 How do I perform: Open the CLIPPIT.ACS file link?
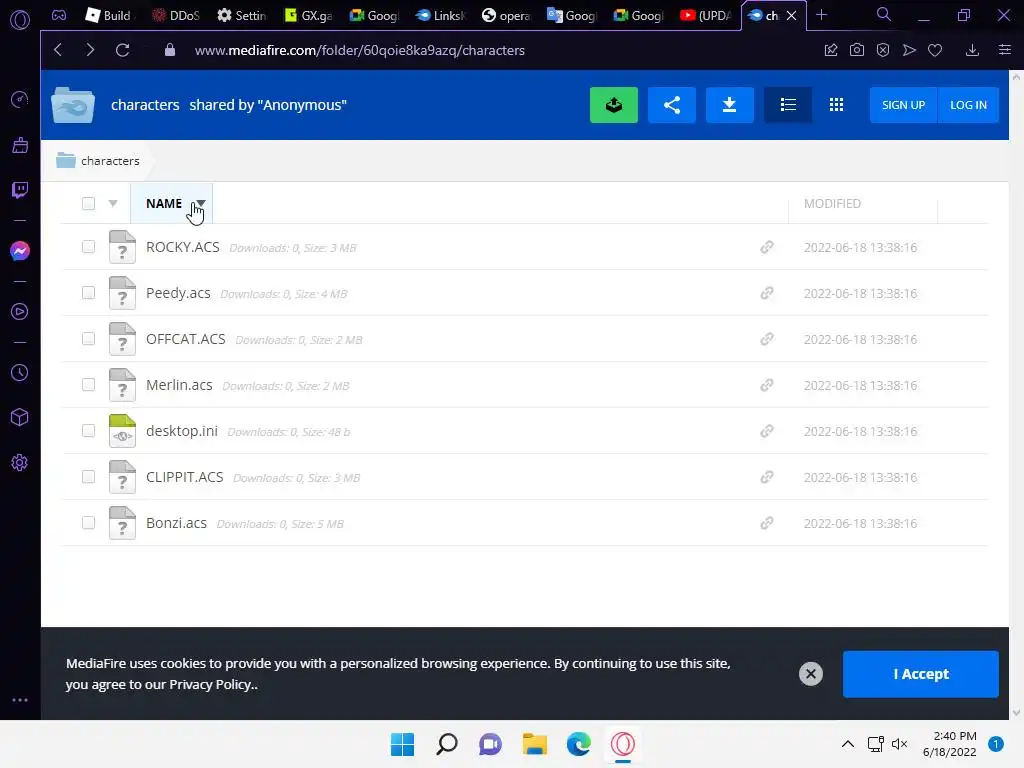coord(184,477)
